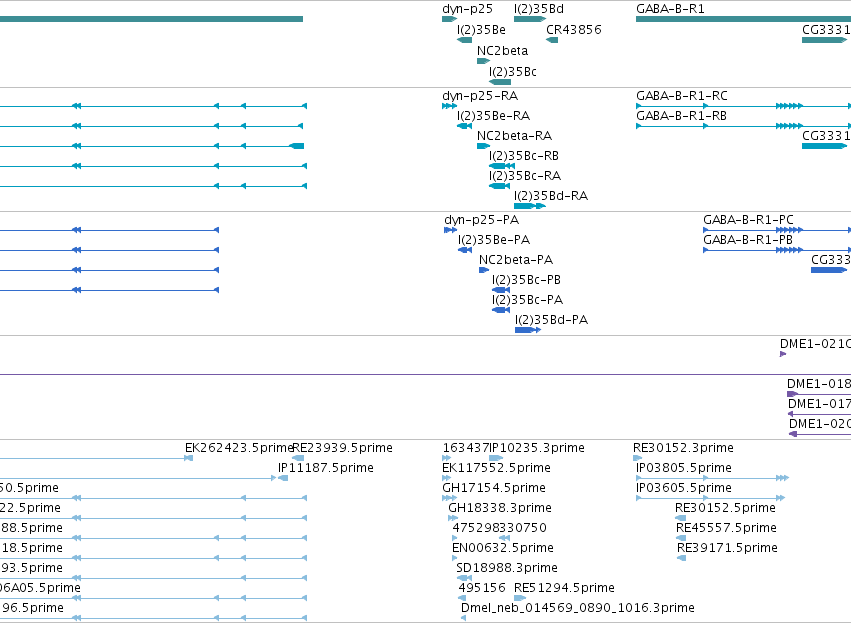Click the SD18988.3prime EST label
This screenshot has width=851, height=623.
point(507,568)
